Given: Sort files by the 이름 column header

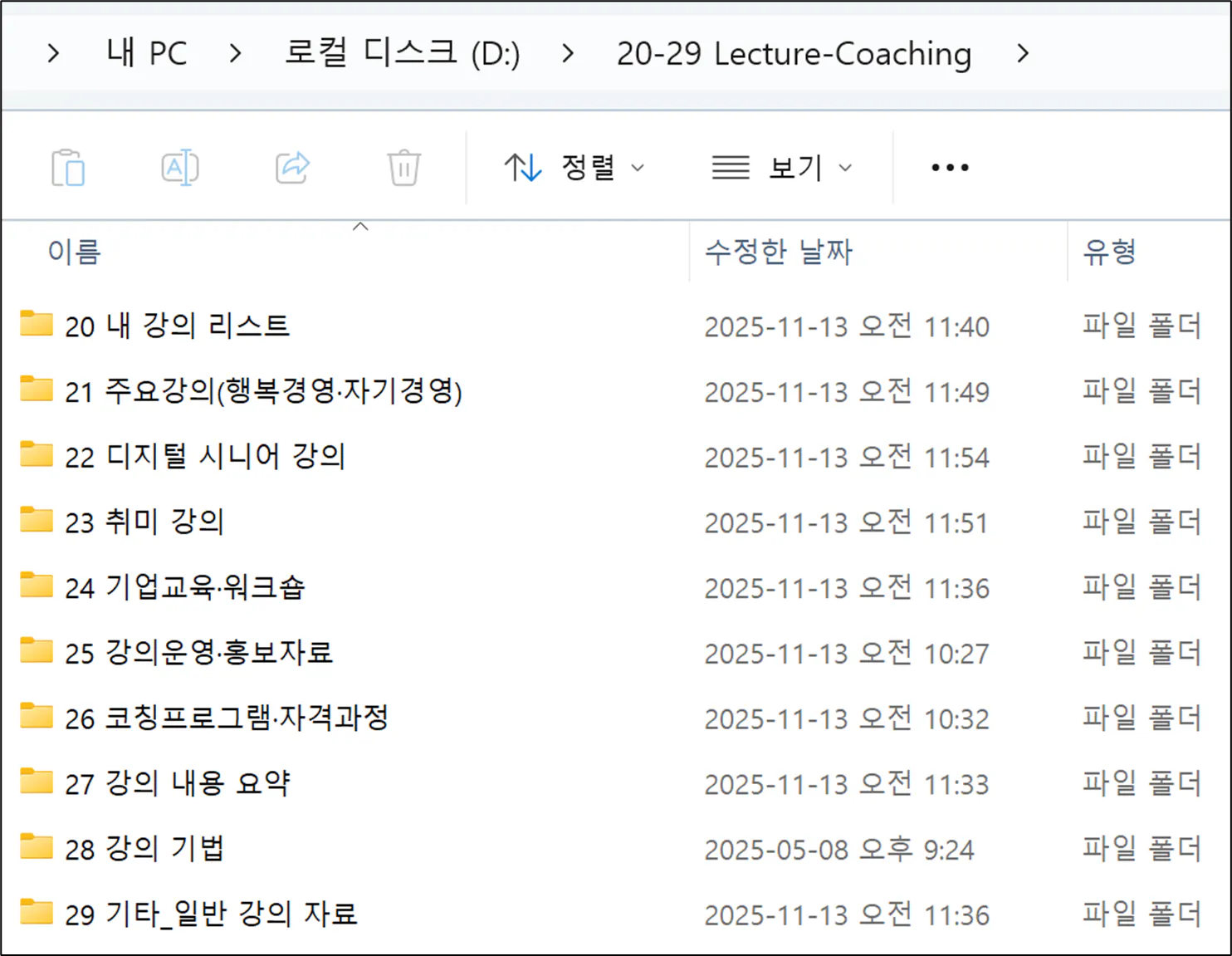Looking at the screenshot, I should 73,252.
